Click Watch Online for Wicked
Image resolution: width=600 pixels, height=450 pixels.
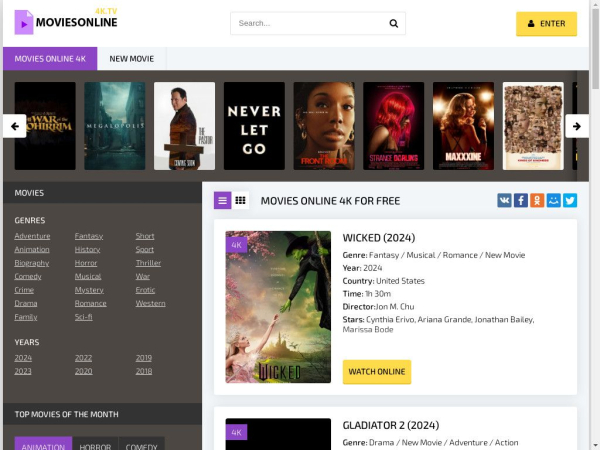pyautogui.click(x=377, y=372)
